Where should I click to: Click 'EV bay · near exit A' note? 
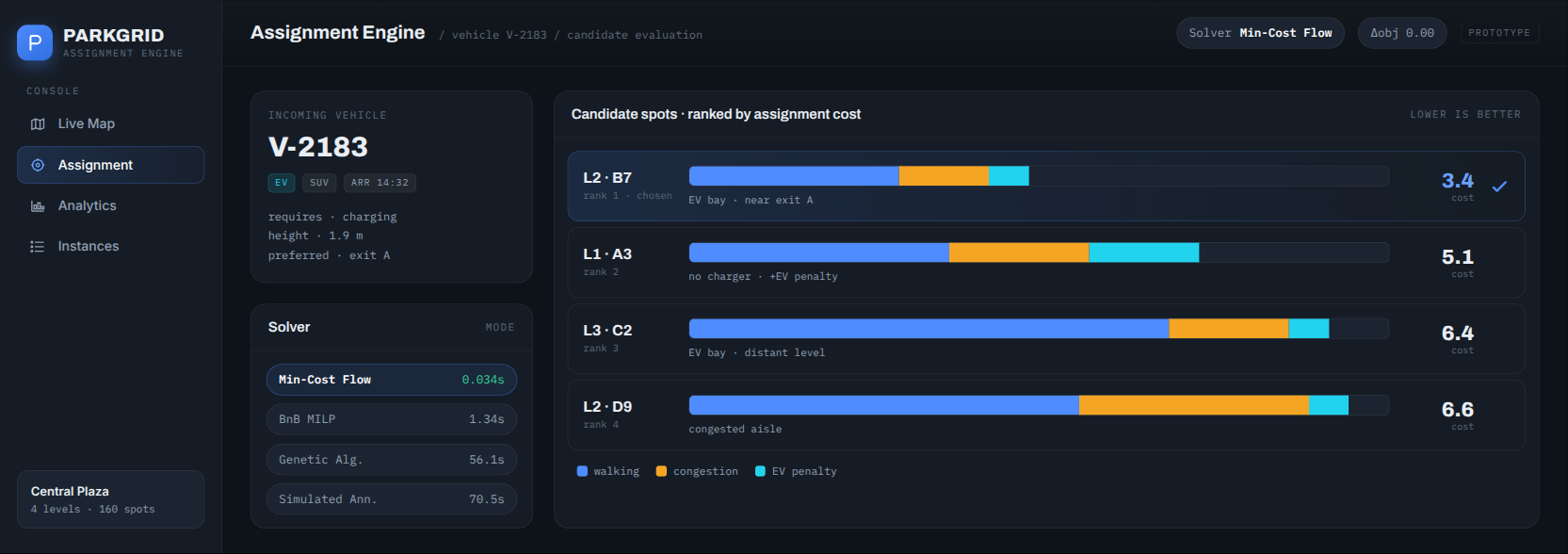[751, 200]
